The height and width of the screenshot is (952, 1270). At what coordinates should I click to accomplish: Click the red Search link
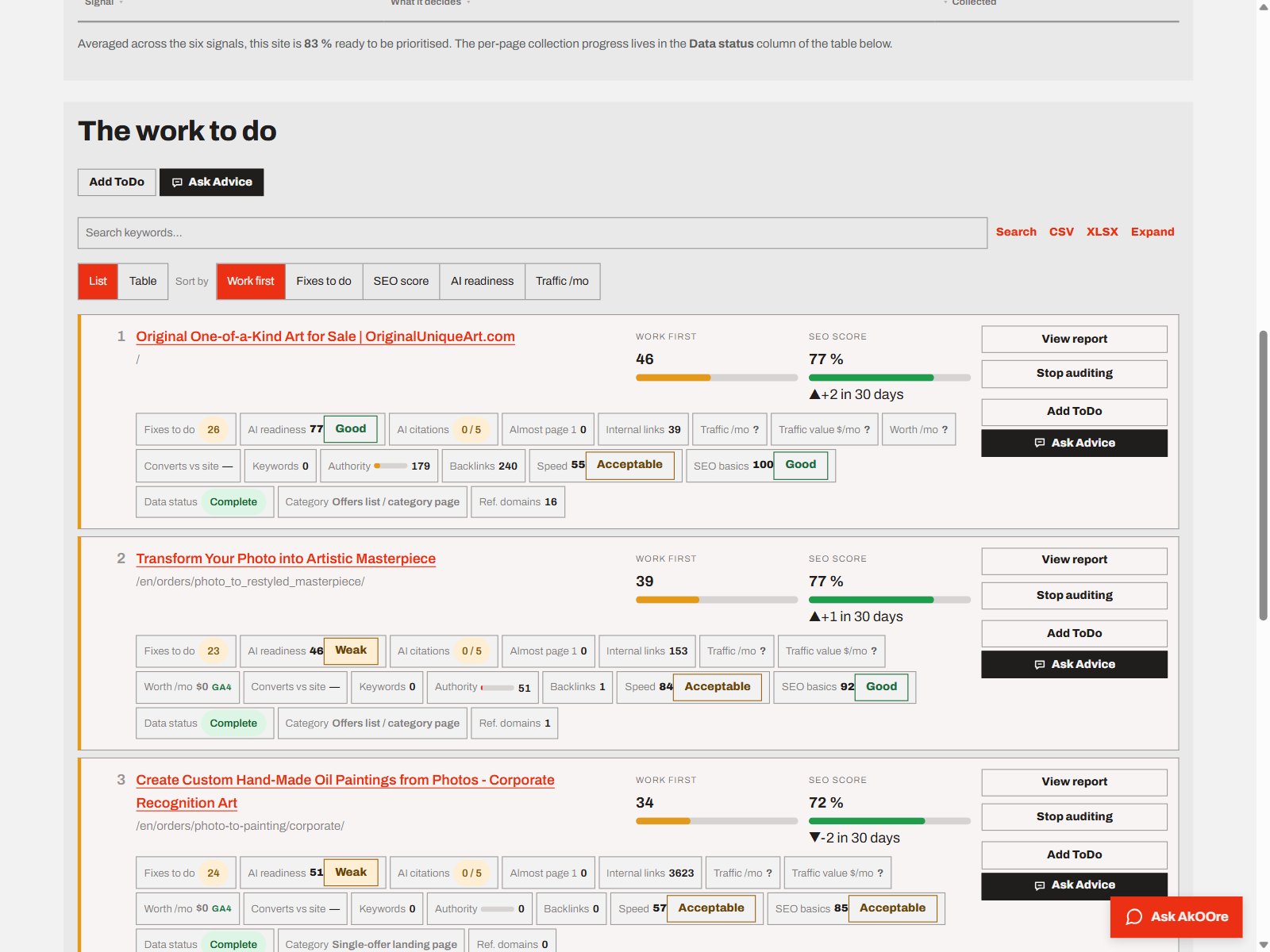coord(1016,232)
